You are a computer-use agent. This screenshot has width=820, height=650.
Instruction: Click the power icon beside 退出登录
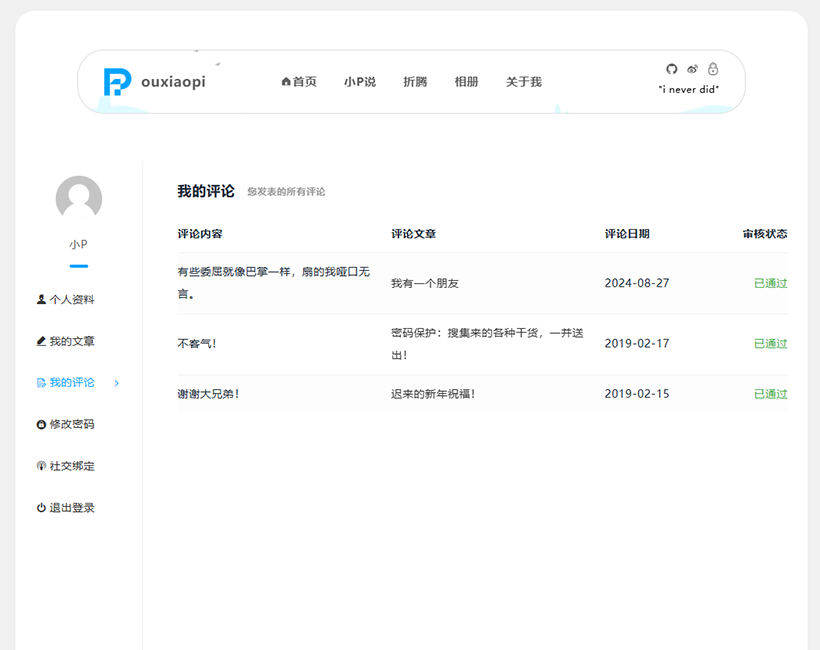tap(41, 508)
